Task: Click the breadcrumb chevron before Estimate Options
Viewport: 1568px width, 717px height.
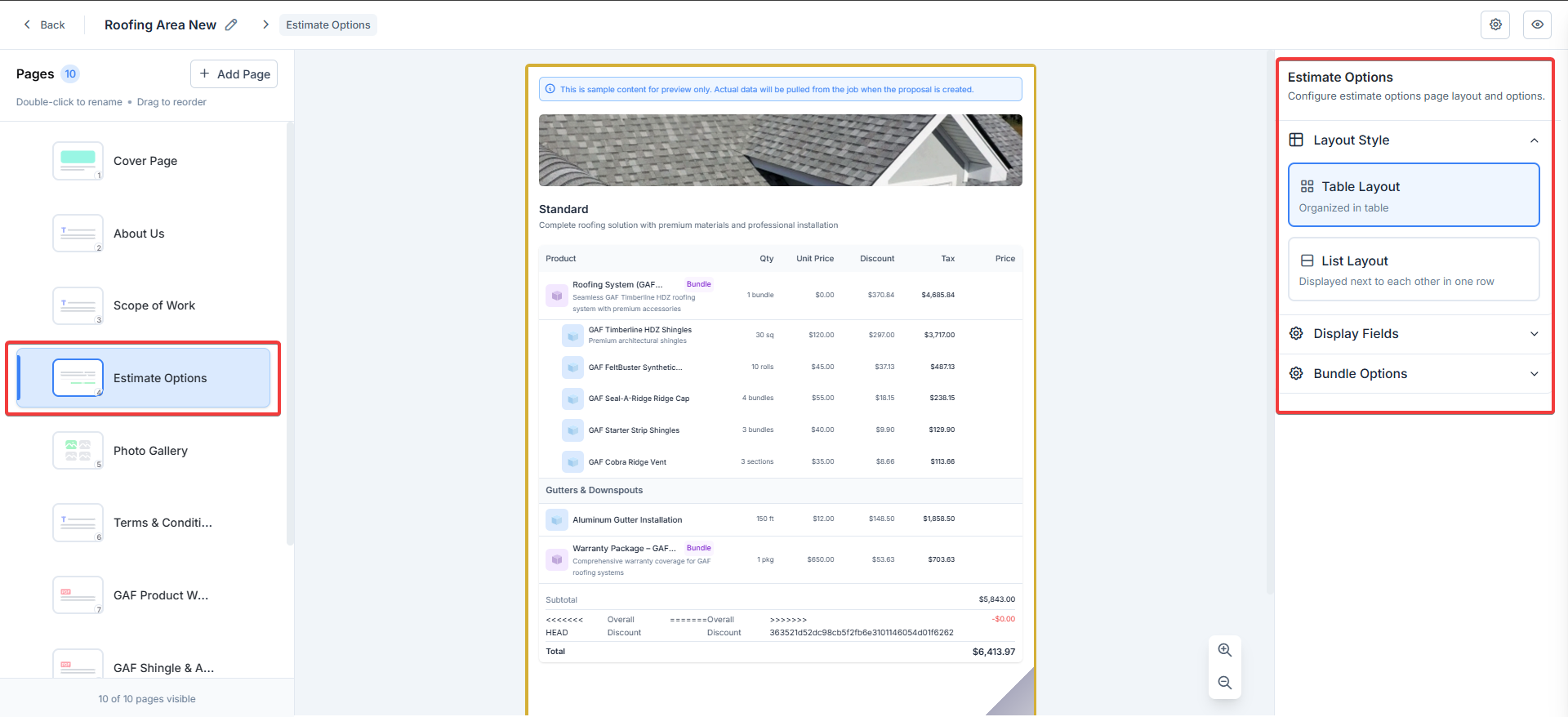Action: (x=265, y=24)
